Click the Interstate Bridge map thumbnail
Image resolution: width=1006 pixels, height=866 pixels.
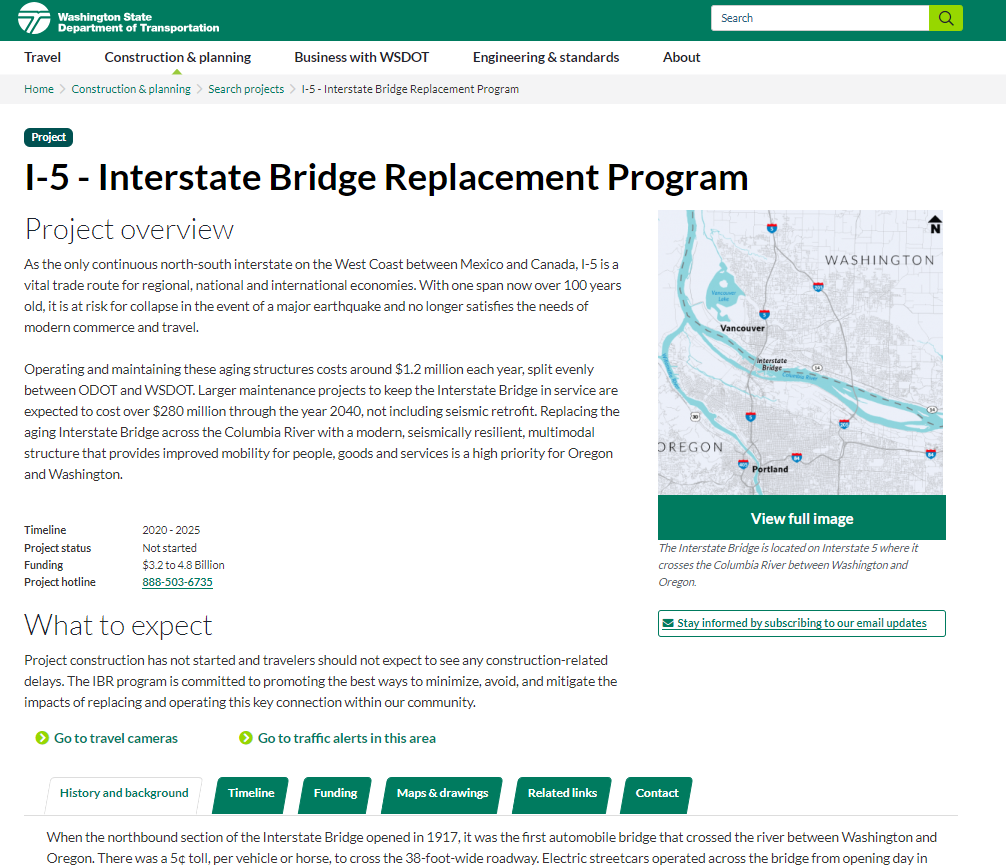coord(800,352)
